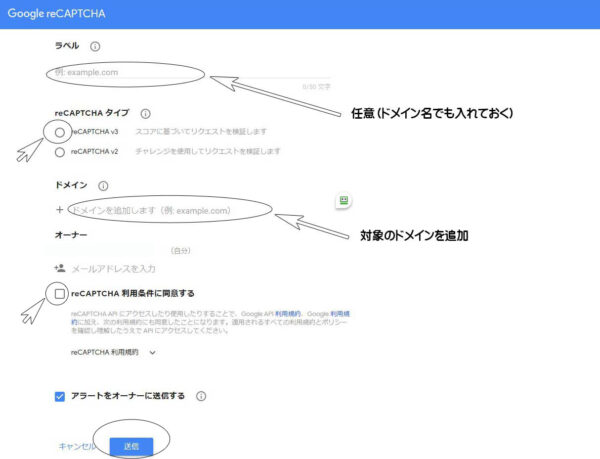Screen dimensions: 600x459
Task: Click the blue 送信 submit button
Action: [131, 446]
